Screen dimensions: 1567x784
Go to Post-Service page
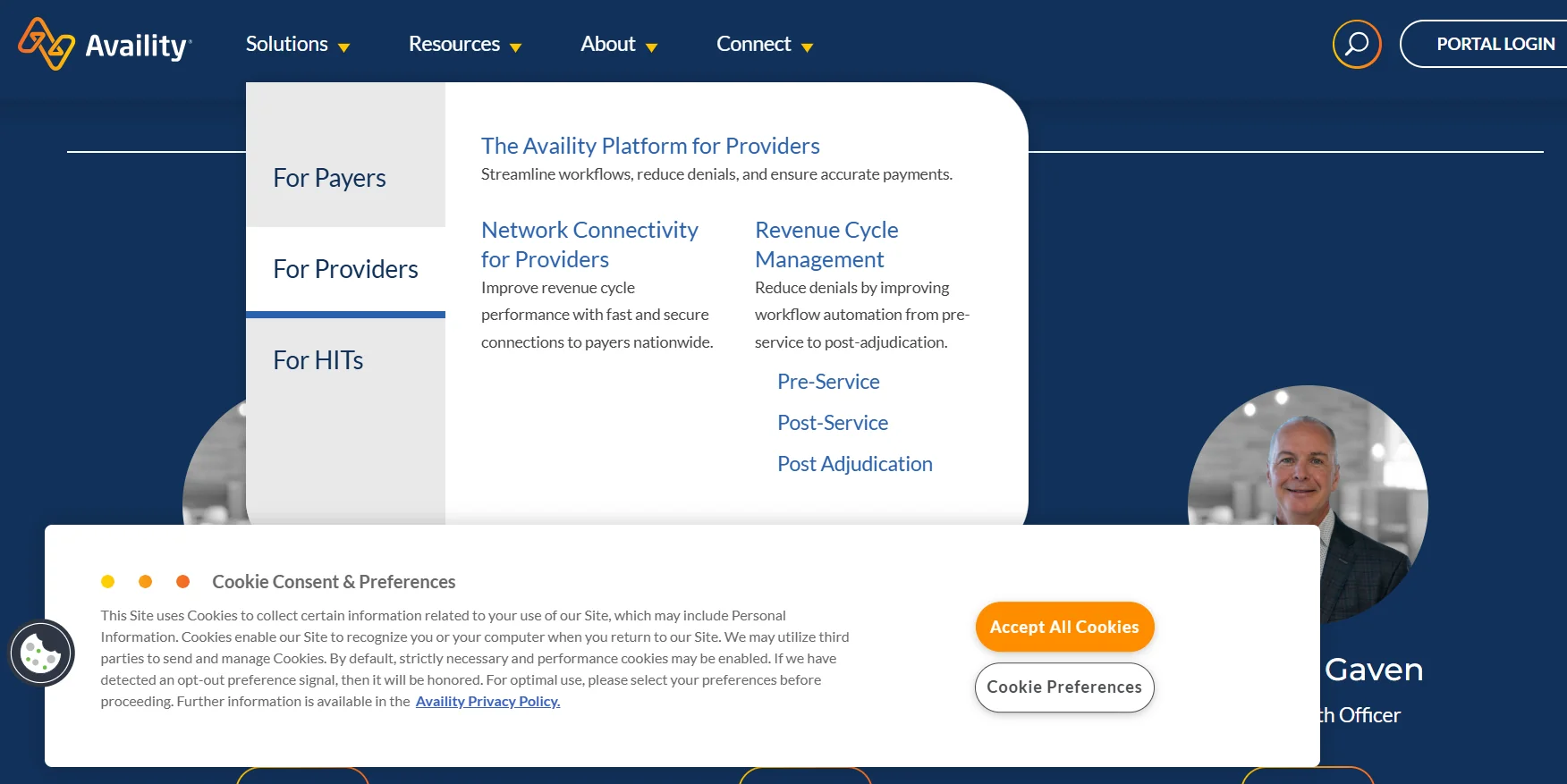[833, 423]
